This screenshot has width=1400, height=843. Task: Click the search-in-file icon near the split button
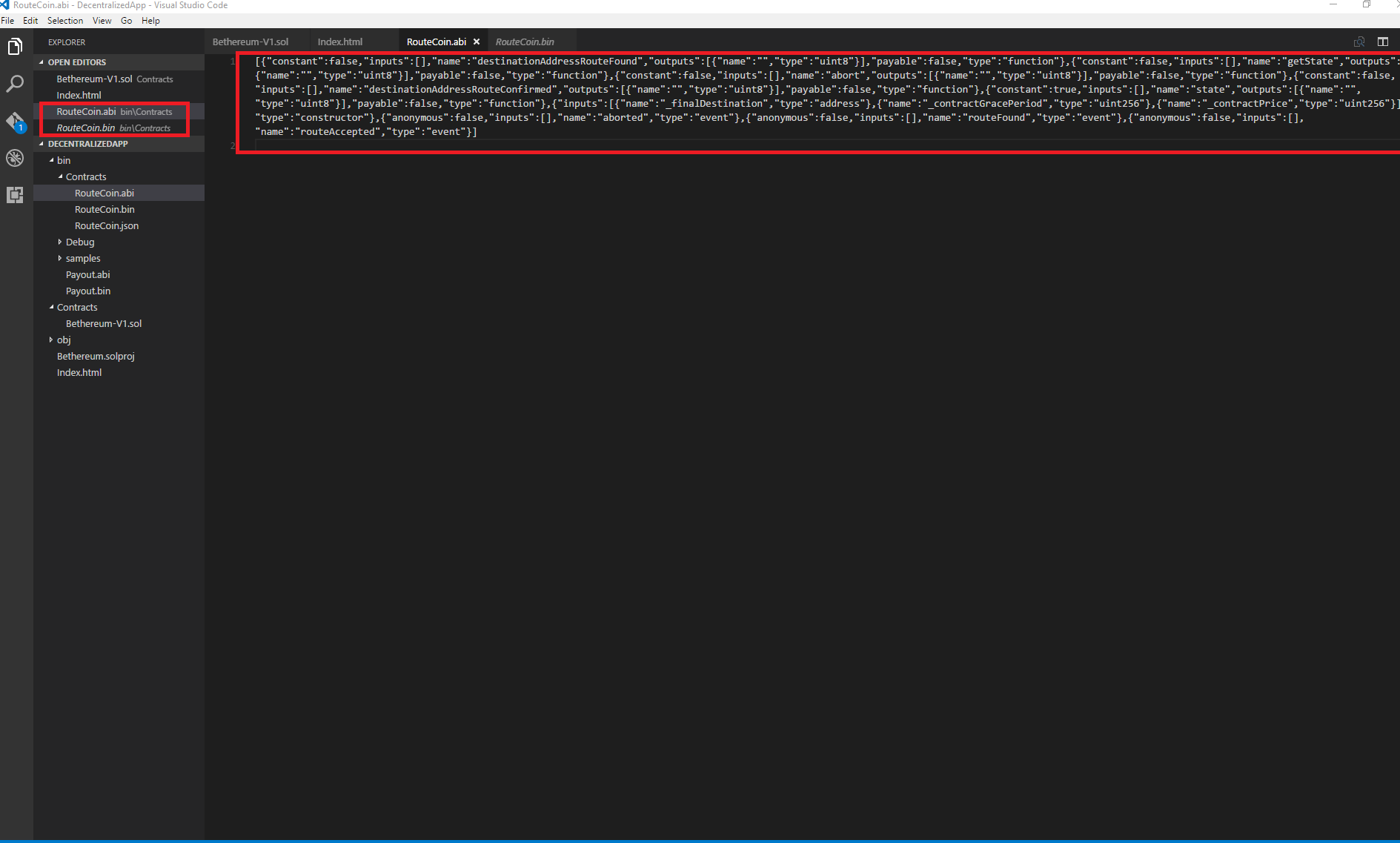point(1360,42)
